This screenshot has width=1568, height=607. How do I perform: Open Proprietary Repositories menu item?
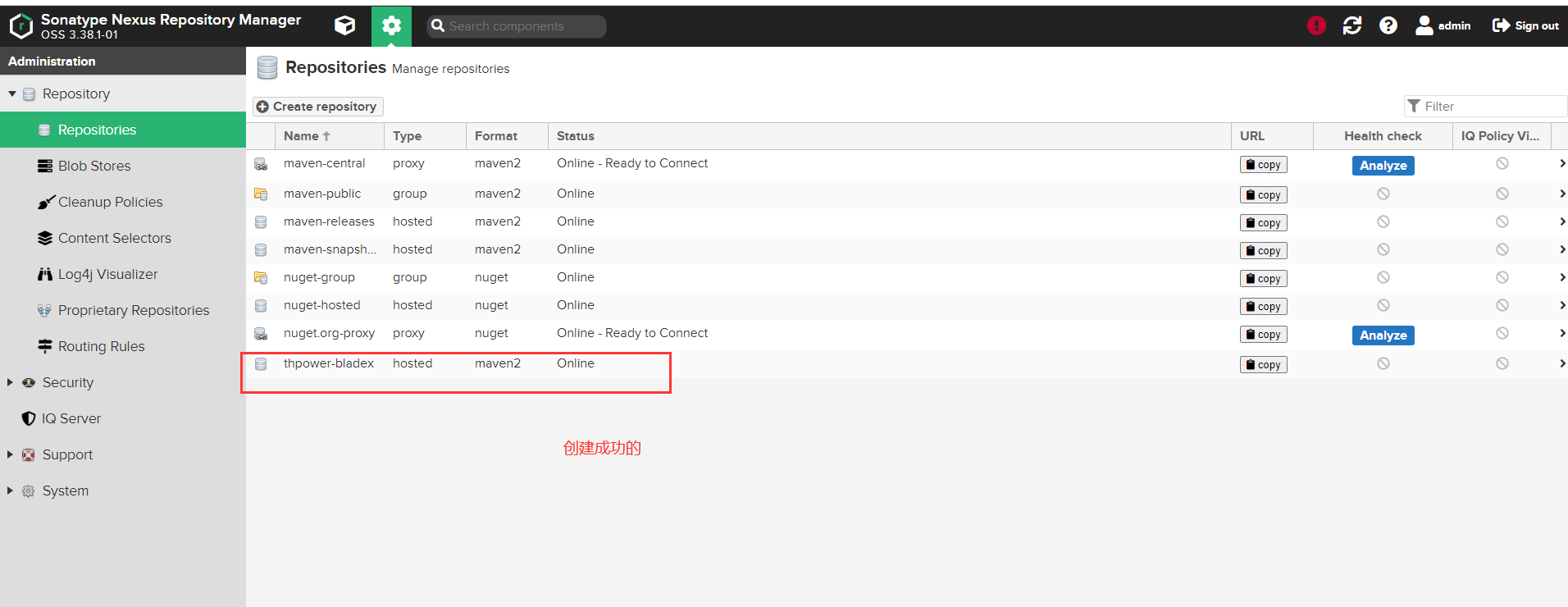pos(123,310)
